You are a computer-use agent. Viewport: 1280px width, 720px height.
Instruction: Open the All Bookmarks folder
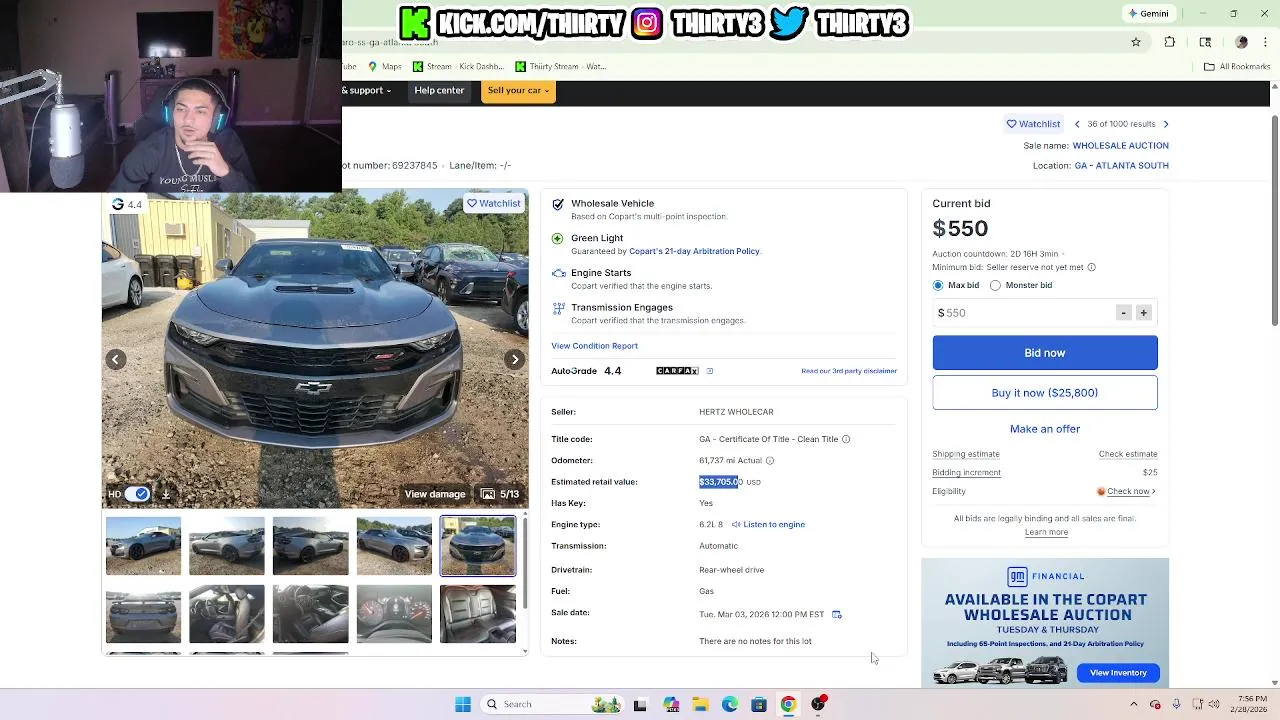pyautogui.click(x=1237, y=67)
